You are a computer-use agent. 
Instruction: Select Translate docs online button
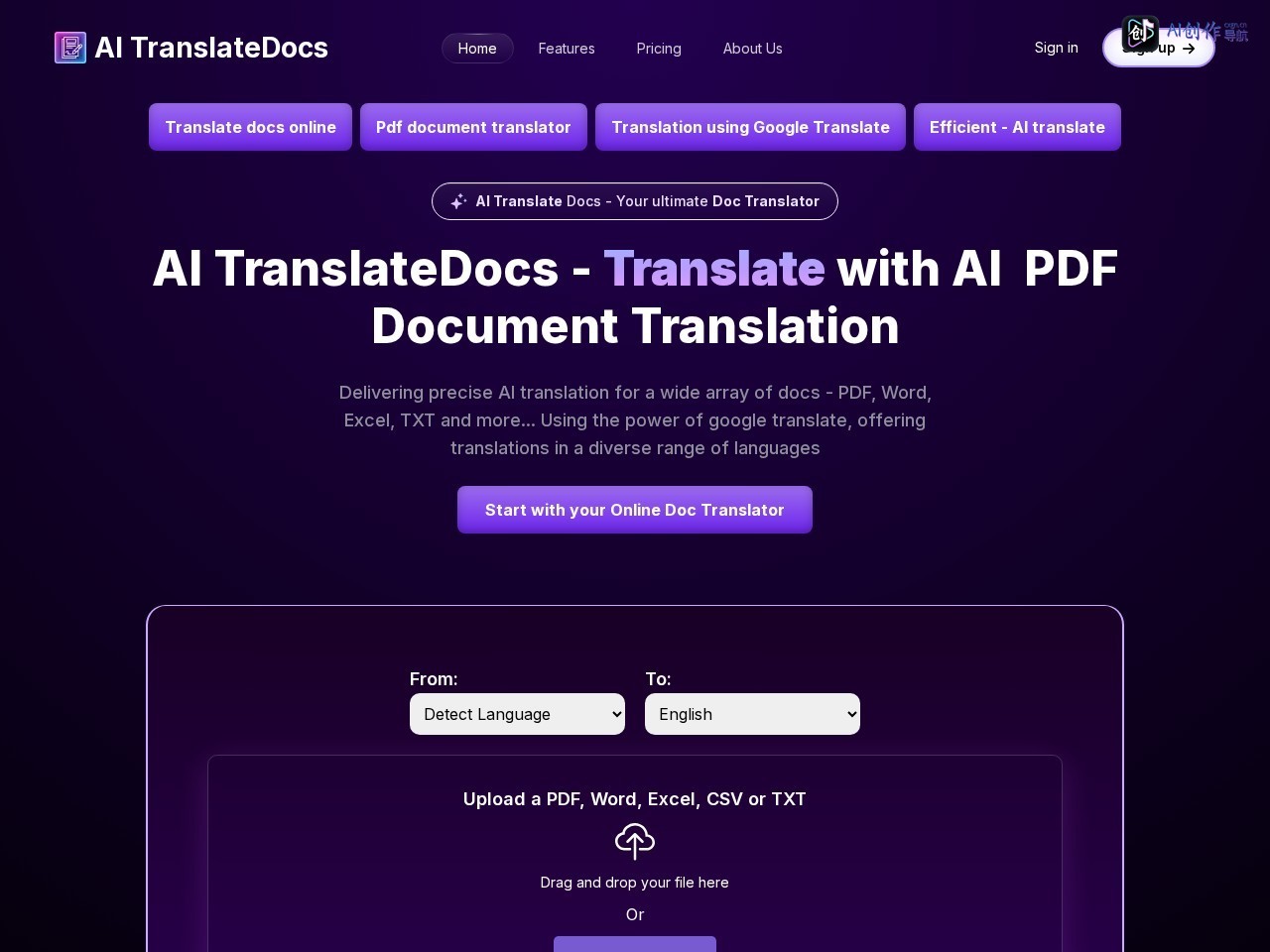pos(250,127)
